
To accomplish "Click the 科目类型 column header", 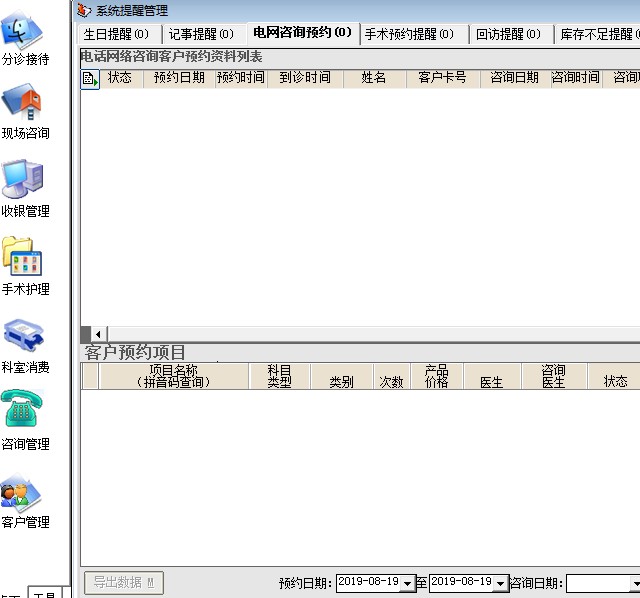I will 280,376.
